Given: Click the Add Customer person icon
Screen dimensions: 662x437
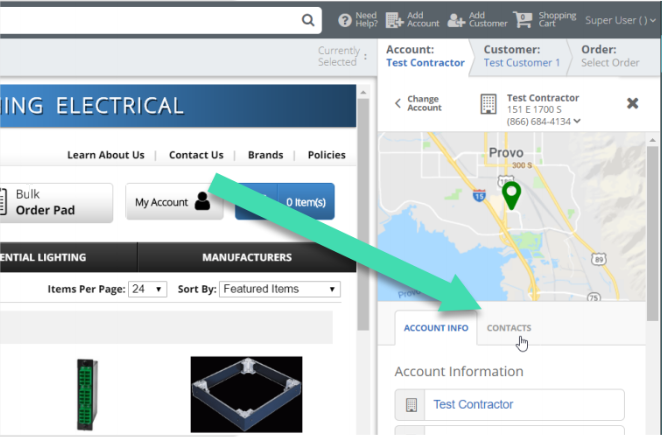Looking at the screenshot, I should (x=456, y=20).
